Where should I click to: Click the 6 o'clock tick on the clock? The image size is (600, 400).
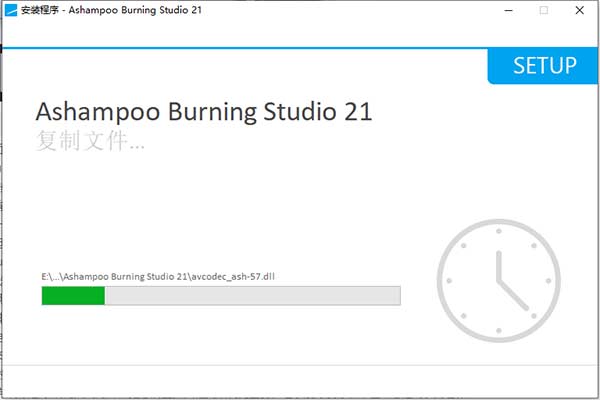click(x=499, y=333)
